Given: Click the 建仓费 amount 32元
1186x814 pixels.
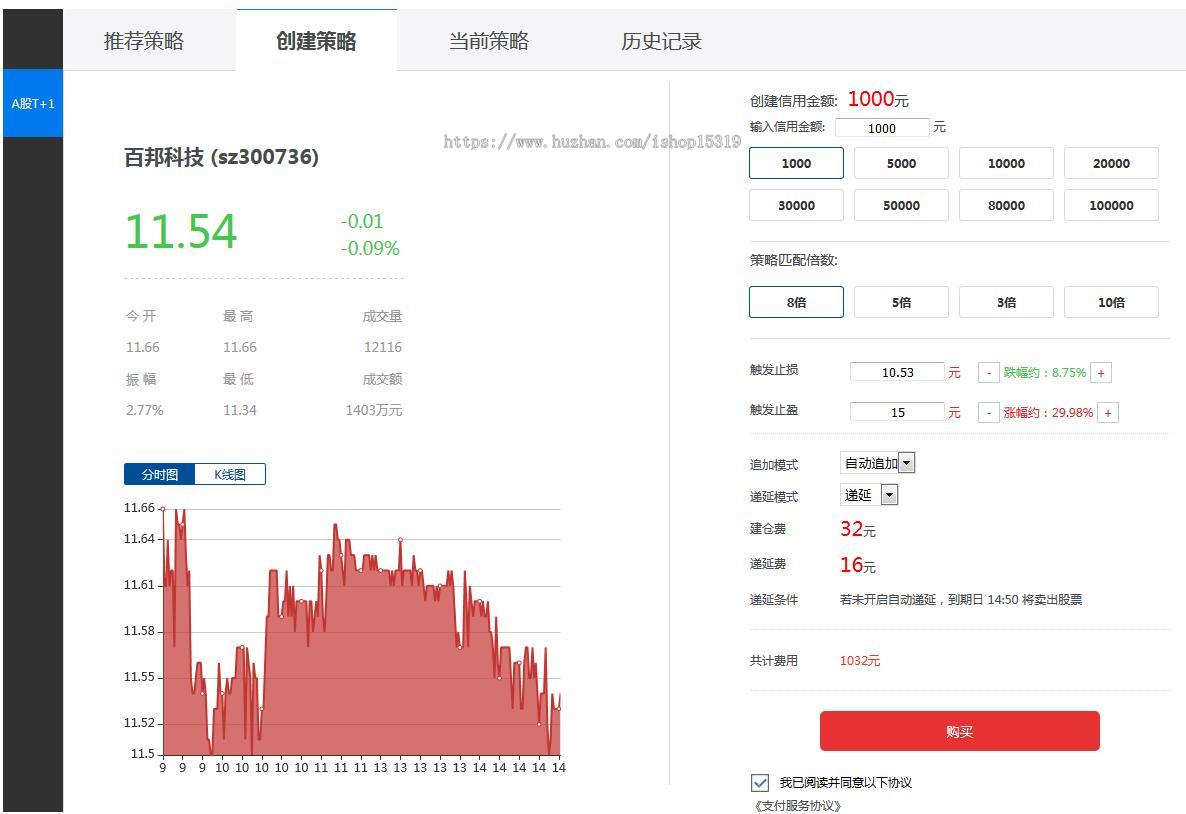Looking at the screenshot, I should tap(858, 529).
